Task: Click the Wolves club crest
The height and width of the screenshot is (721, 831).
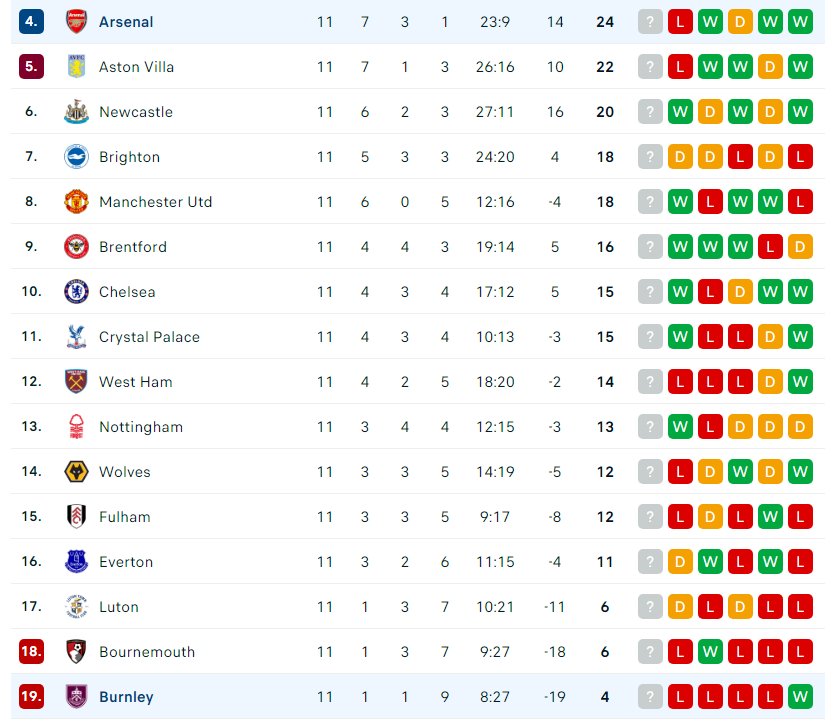Action: pyautogui.click(x=76, y=472)
